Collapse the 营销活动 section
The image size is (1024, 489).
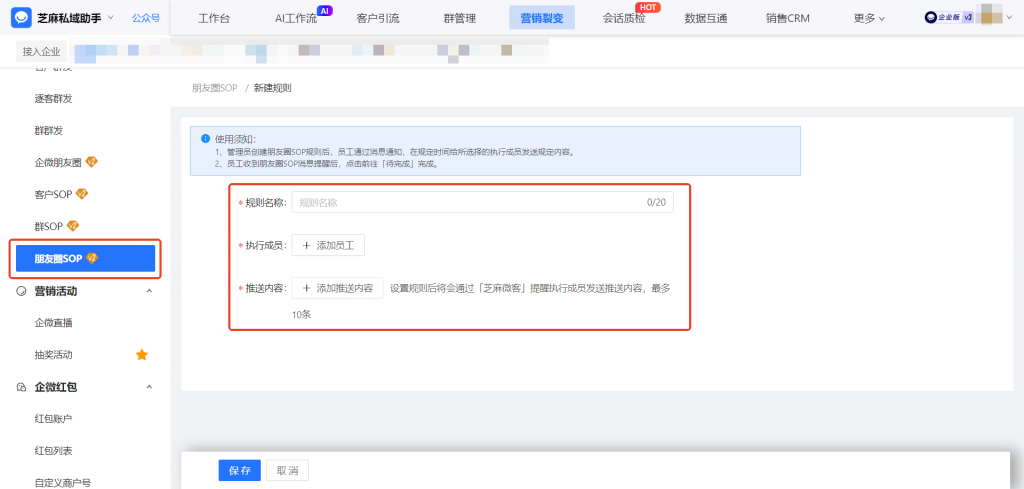tap(149, 291)
